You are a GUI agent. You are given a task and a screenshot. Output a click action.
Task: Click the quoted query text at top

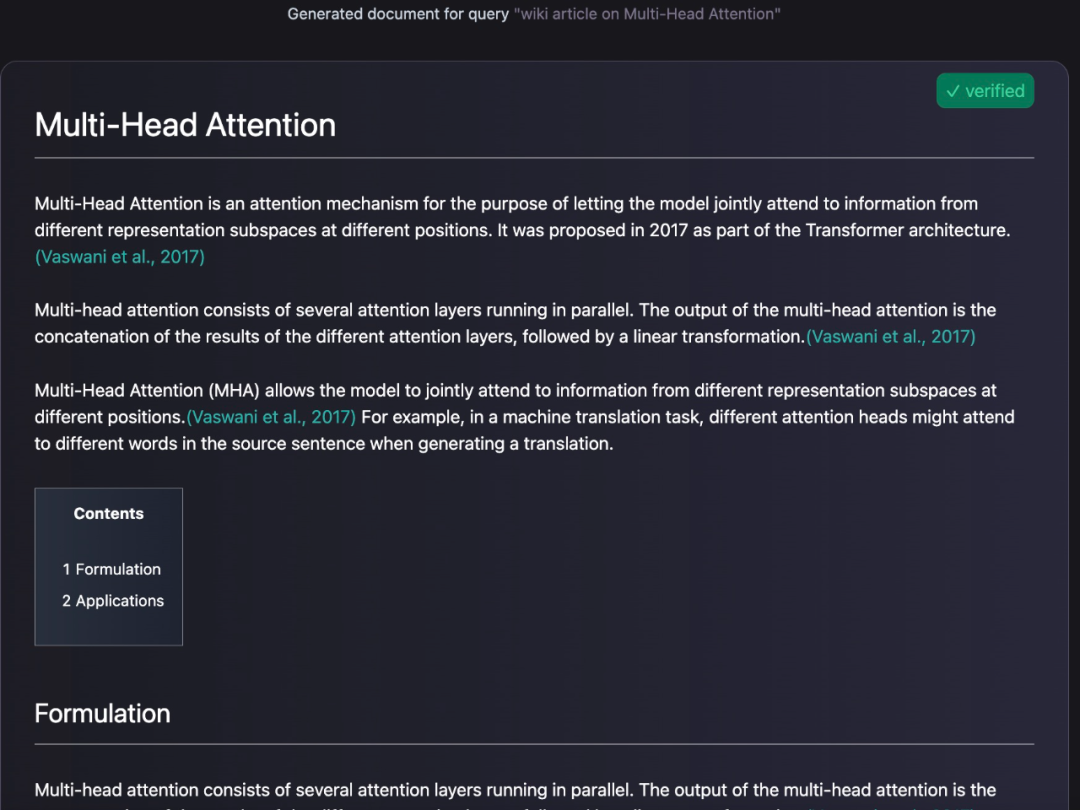tap(647, 14)
